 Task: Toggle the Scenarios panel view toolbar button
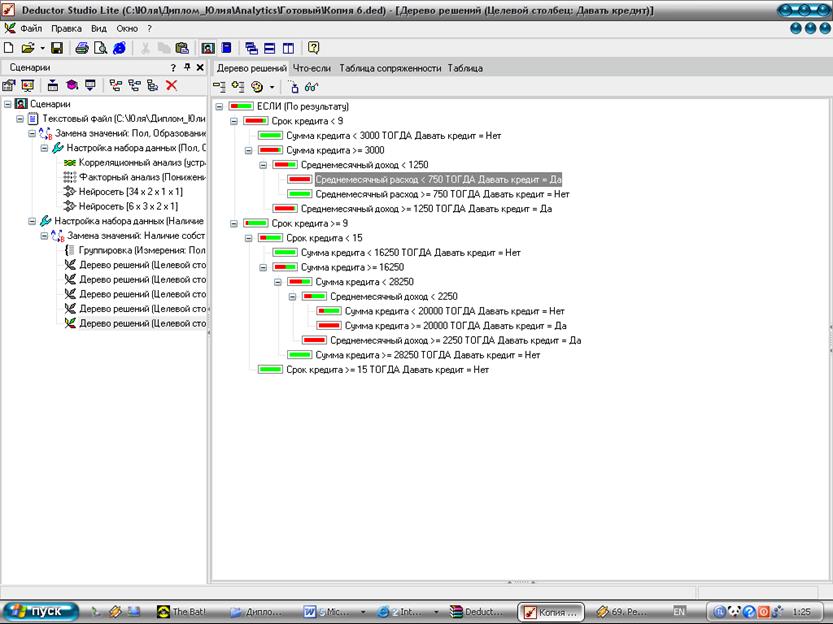coord(207,48)
